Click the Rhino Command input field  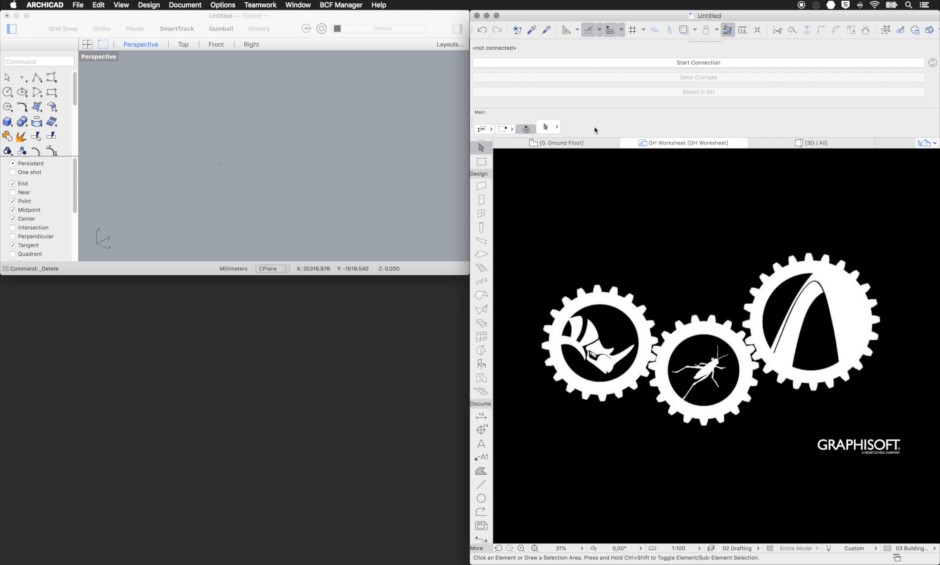pyautogui.click(x=39, y=62)
